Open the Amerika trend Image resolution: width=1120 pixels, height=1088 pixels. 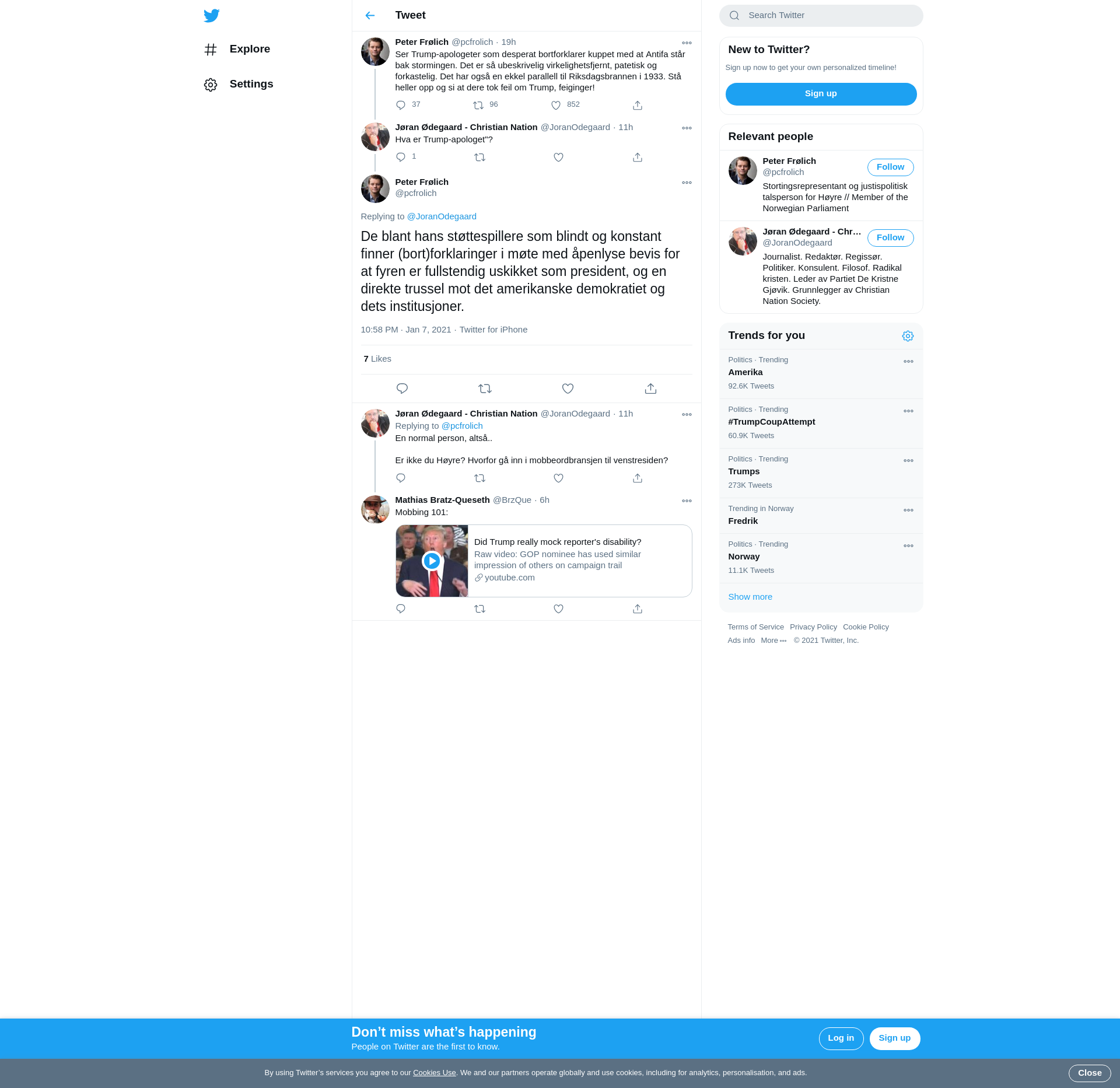821,374
